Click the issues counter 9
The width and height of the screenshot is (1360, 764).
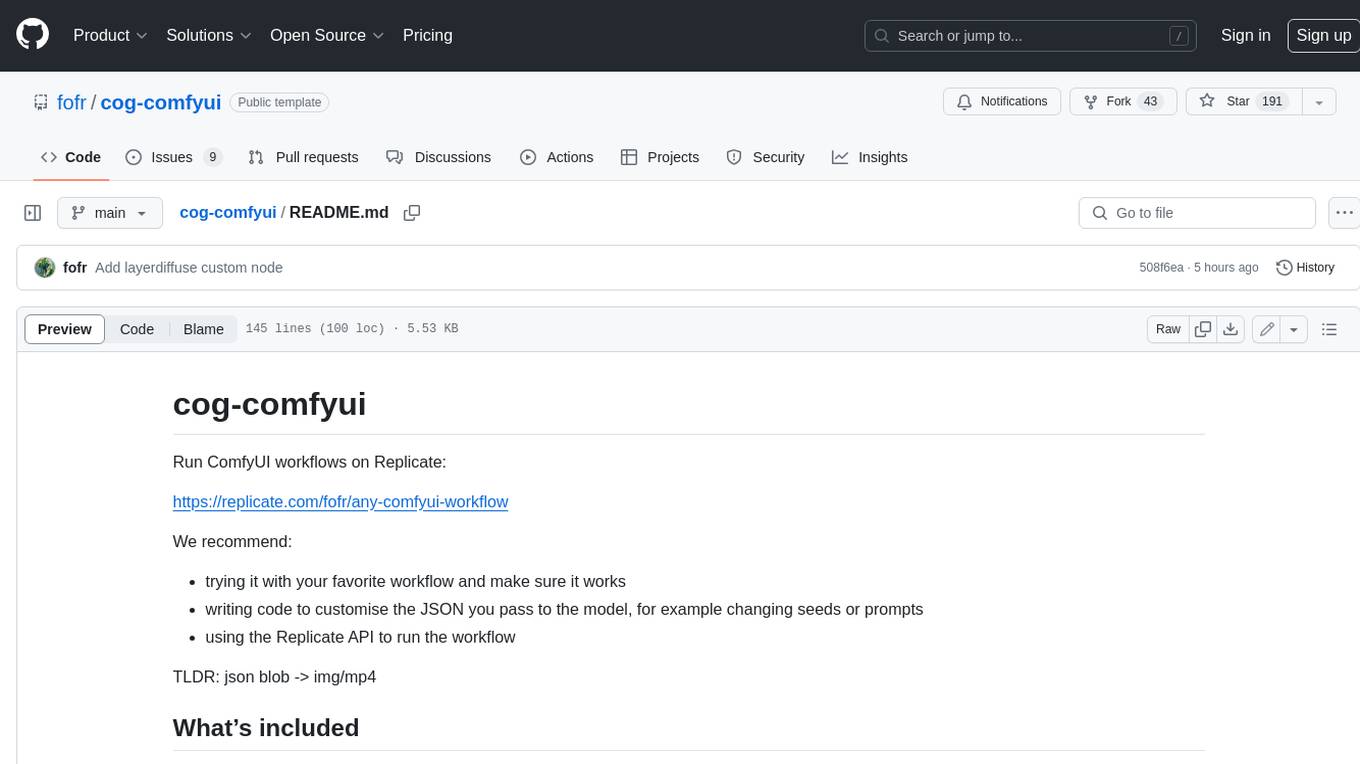[x=212, y=157]
